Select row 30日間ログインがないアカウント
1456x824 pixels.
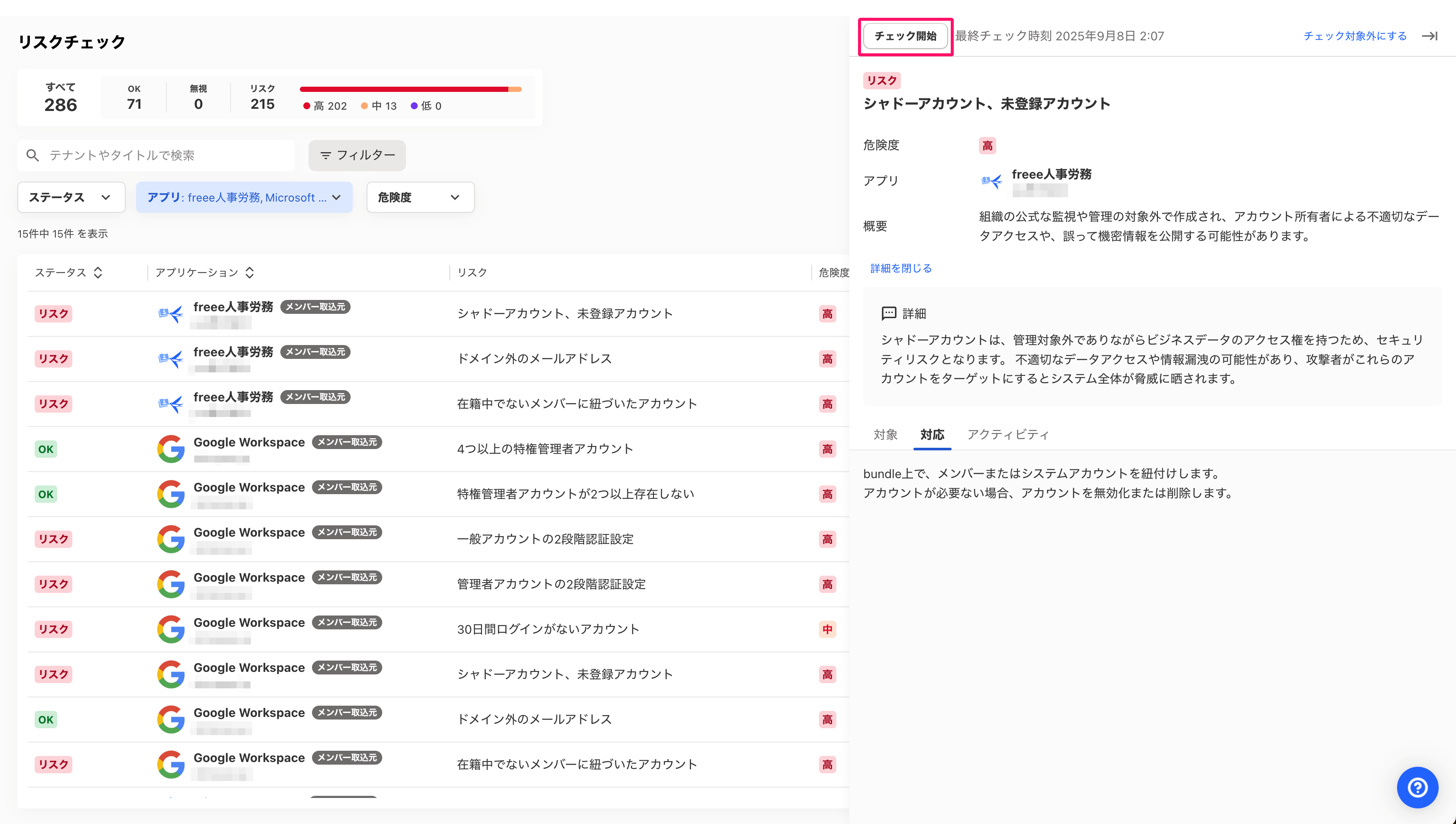(x=439, y=629)
